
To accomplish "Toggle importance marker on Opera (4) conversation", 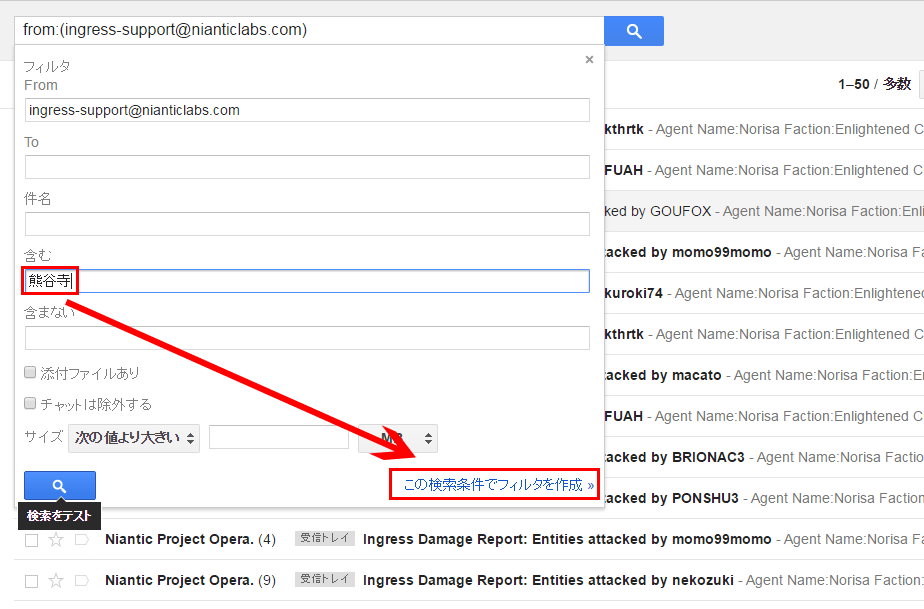I will coord(82,540).
